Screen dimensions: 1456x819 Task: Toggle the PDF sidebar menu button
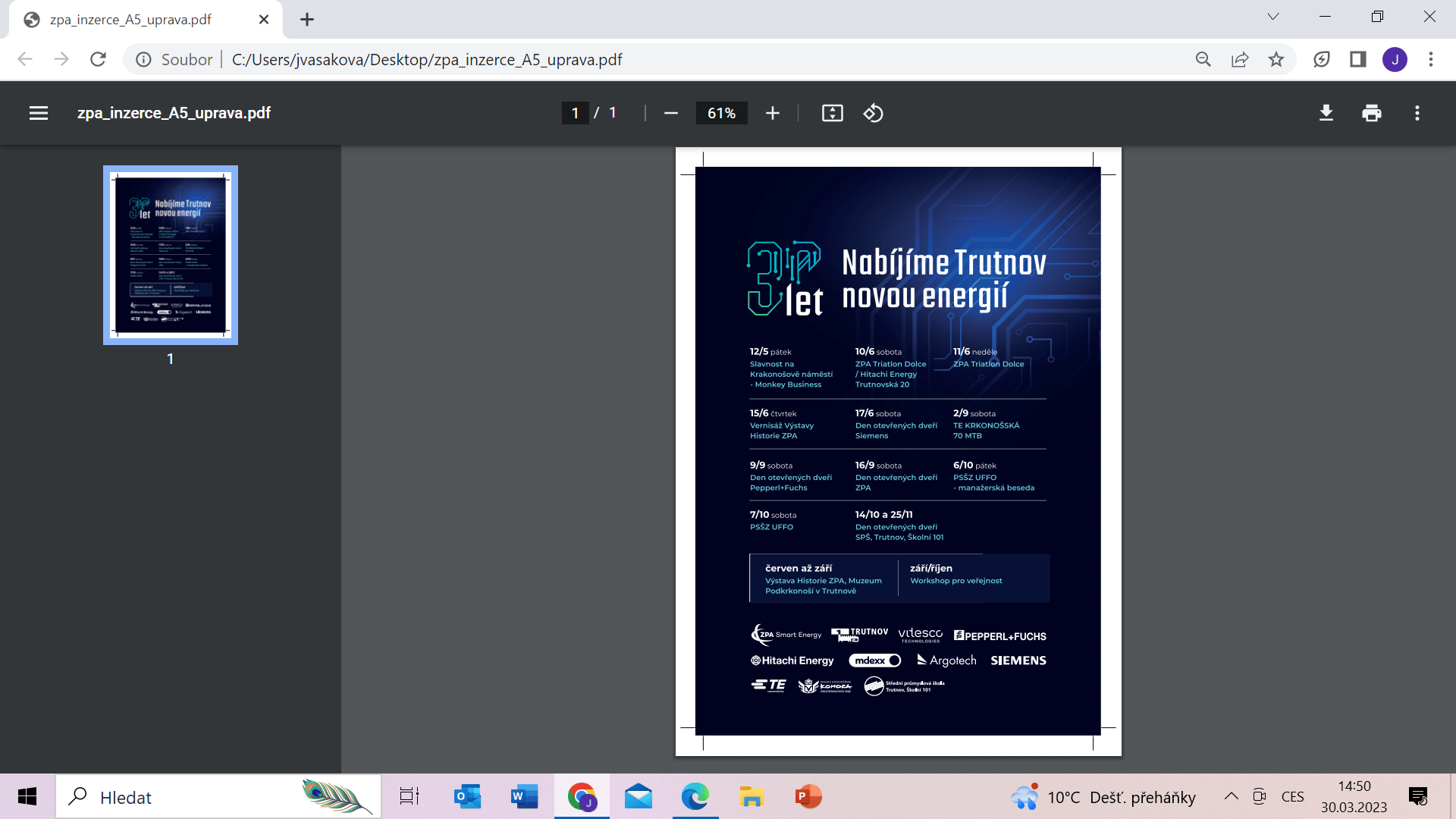coord(39,113)
